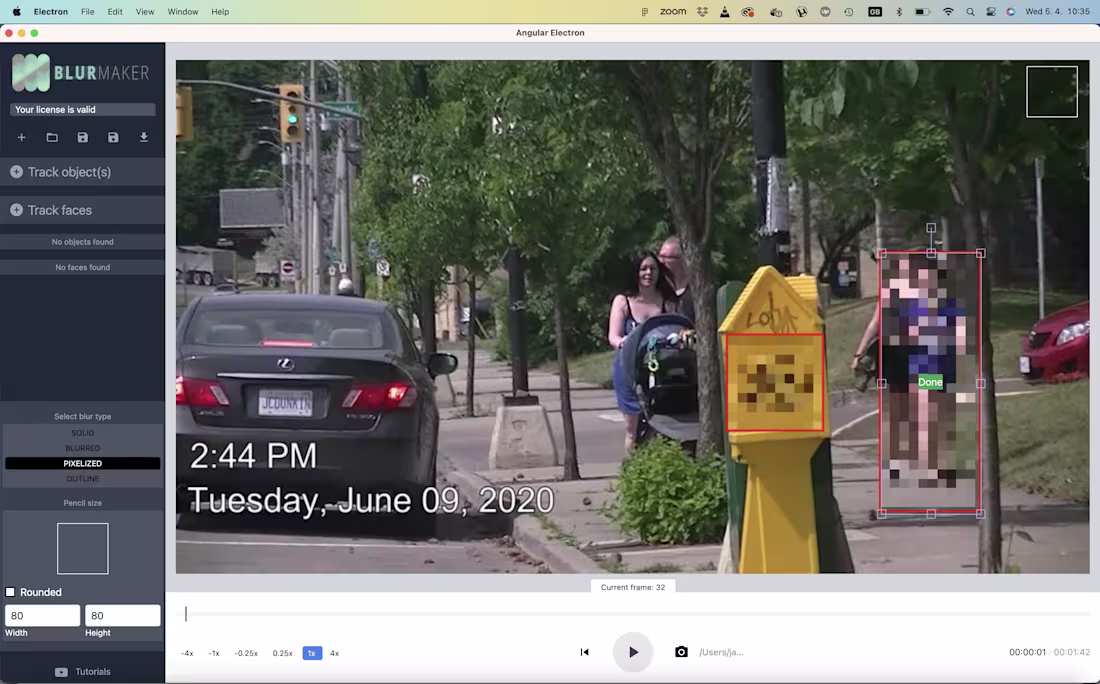Image resolution: width=1100 pixels, height=684 pixels.
Task: Open Spotlight search magnifier
Action: [970, 11]
